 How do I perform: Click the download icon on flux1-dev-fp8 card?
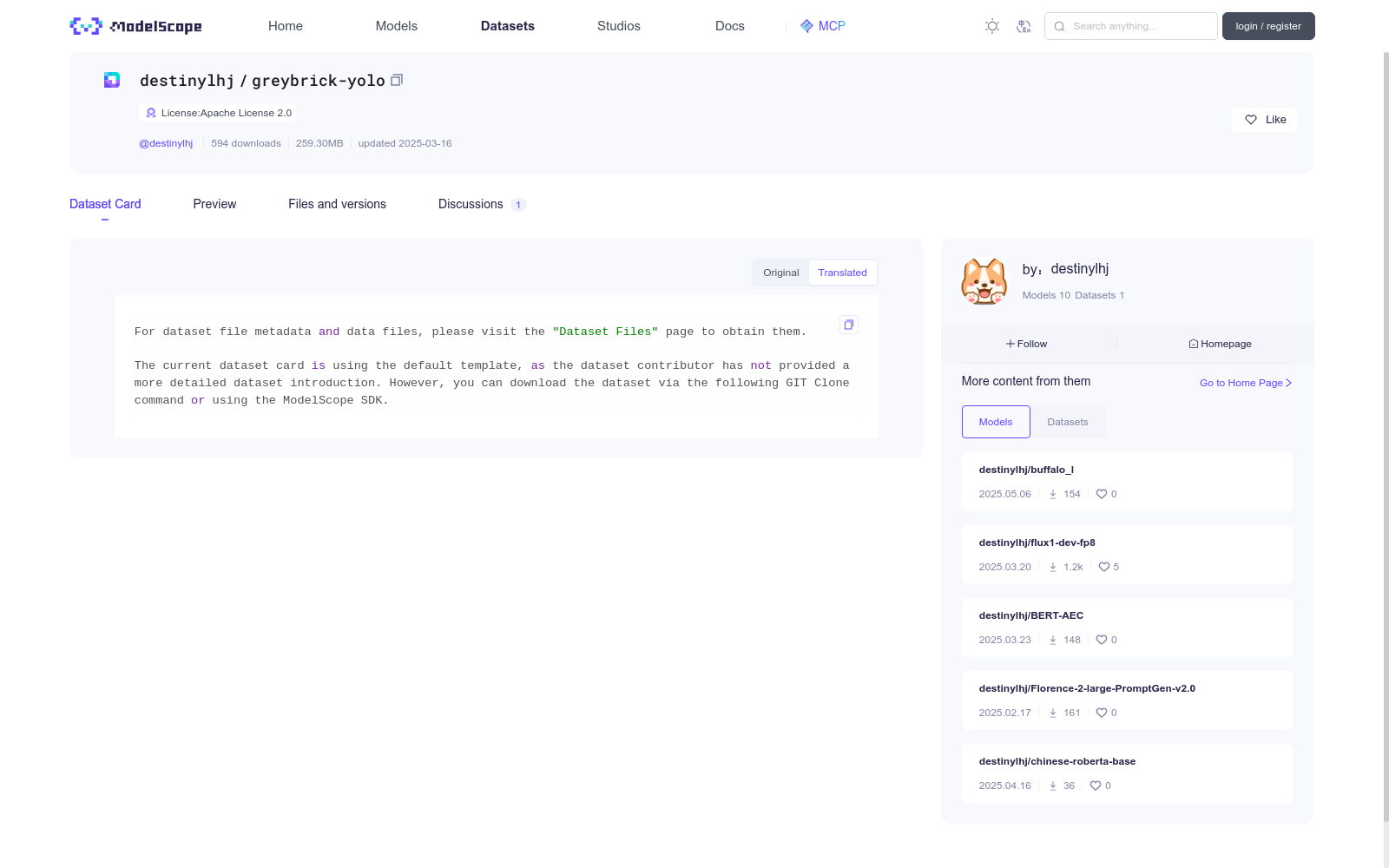(1053, 567)
